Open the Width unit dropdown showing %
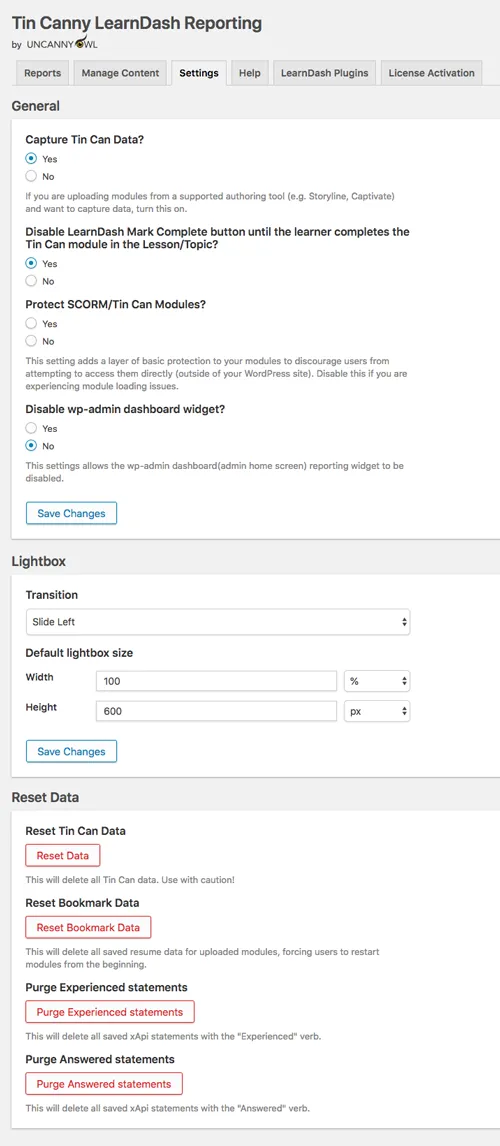The width and height of the screenshot is (500, 1146). coord(377,681)
